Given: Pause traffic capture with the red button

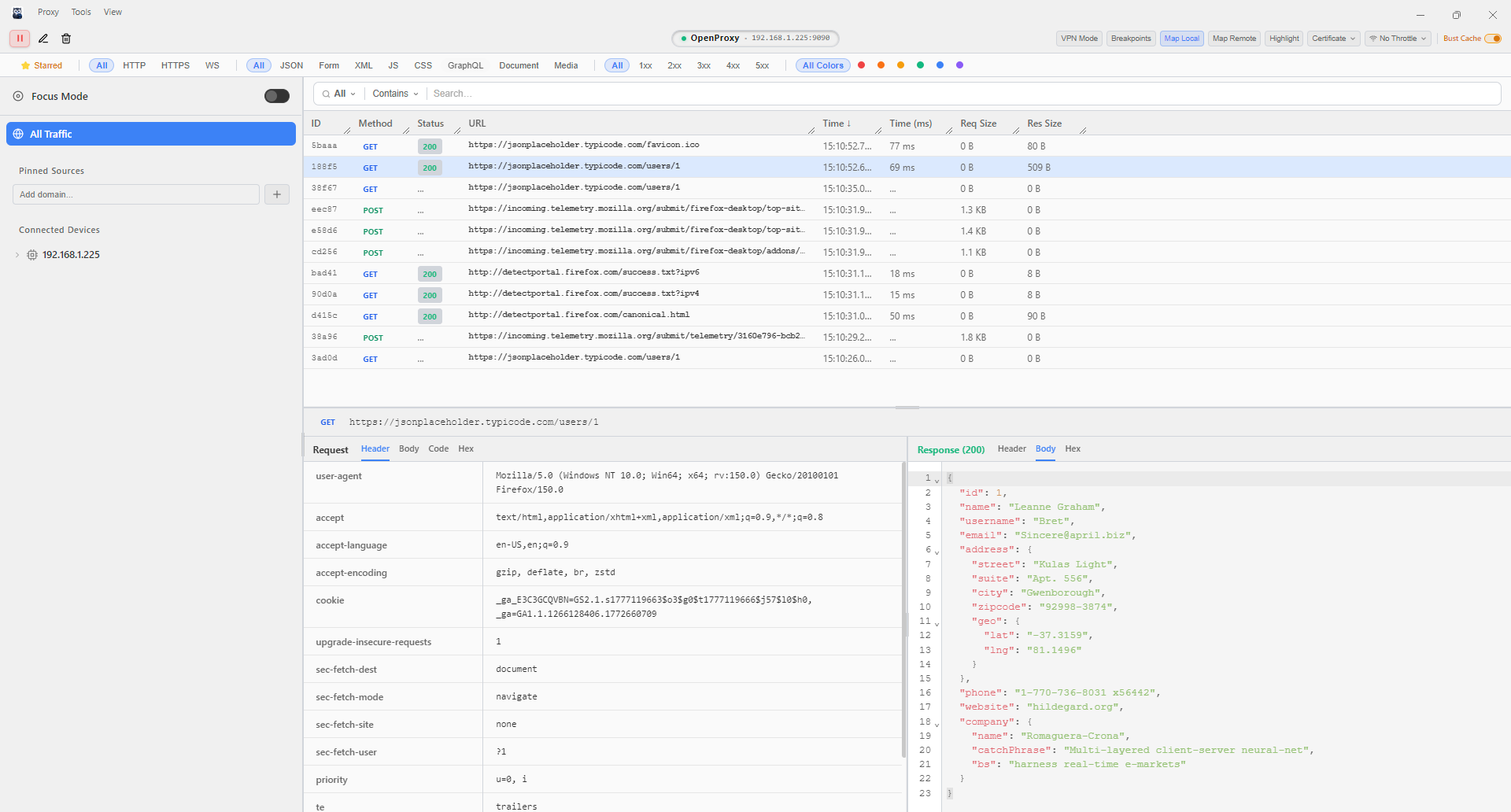Looking at the screenshot, I should 20,39.
